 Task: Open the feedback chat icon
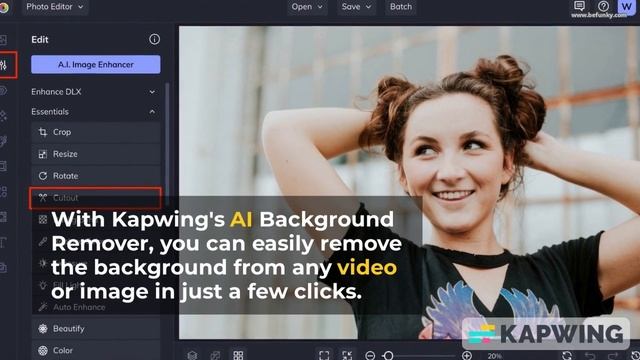coord(579,6)
